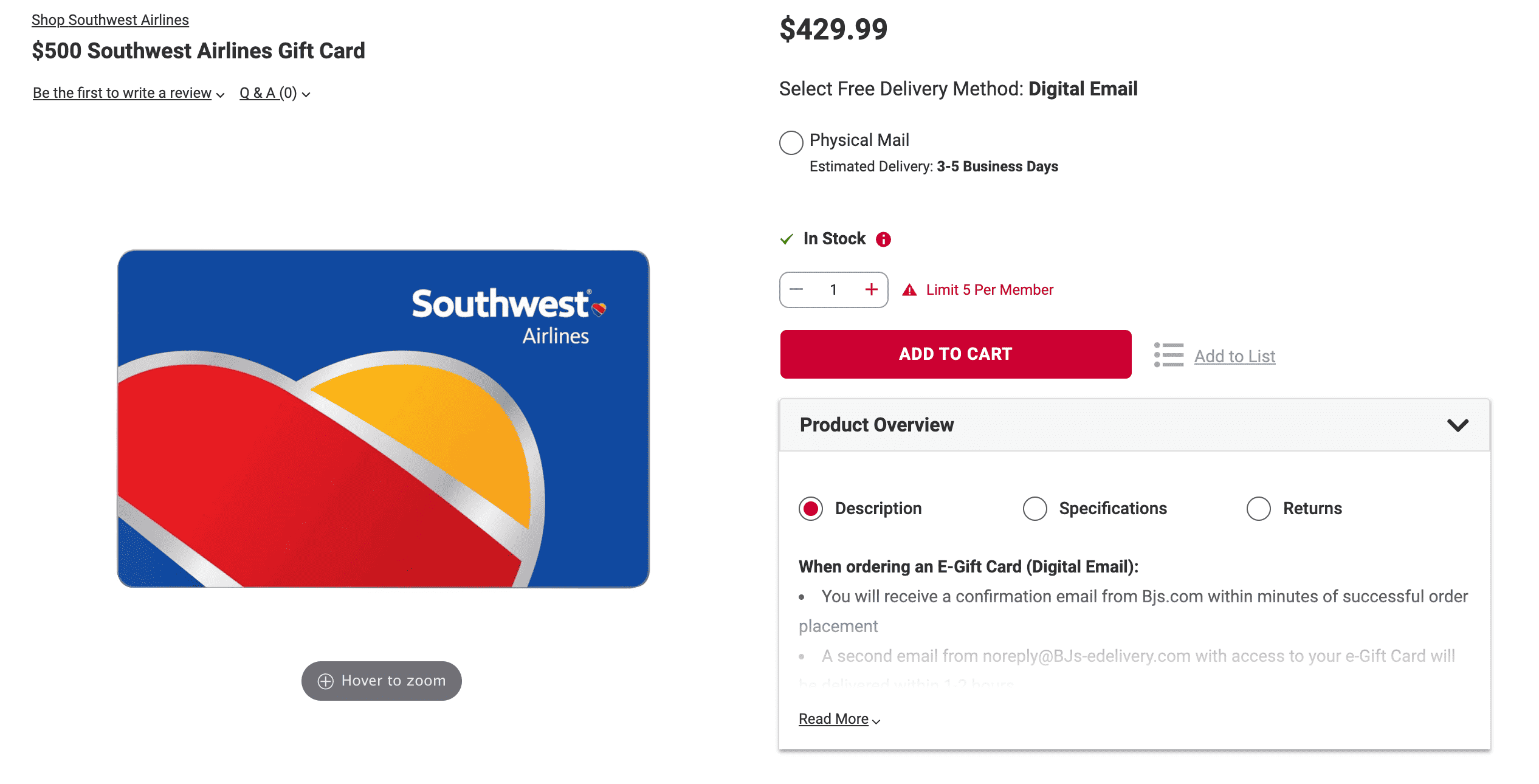Screen dimensions: 1539x784
Task: Select the Physical Mail delivery option
Action: [x=791, y=143]
